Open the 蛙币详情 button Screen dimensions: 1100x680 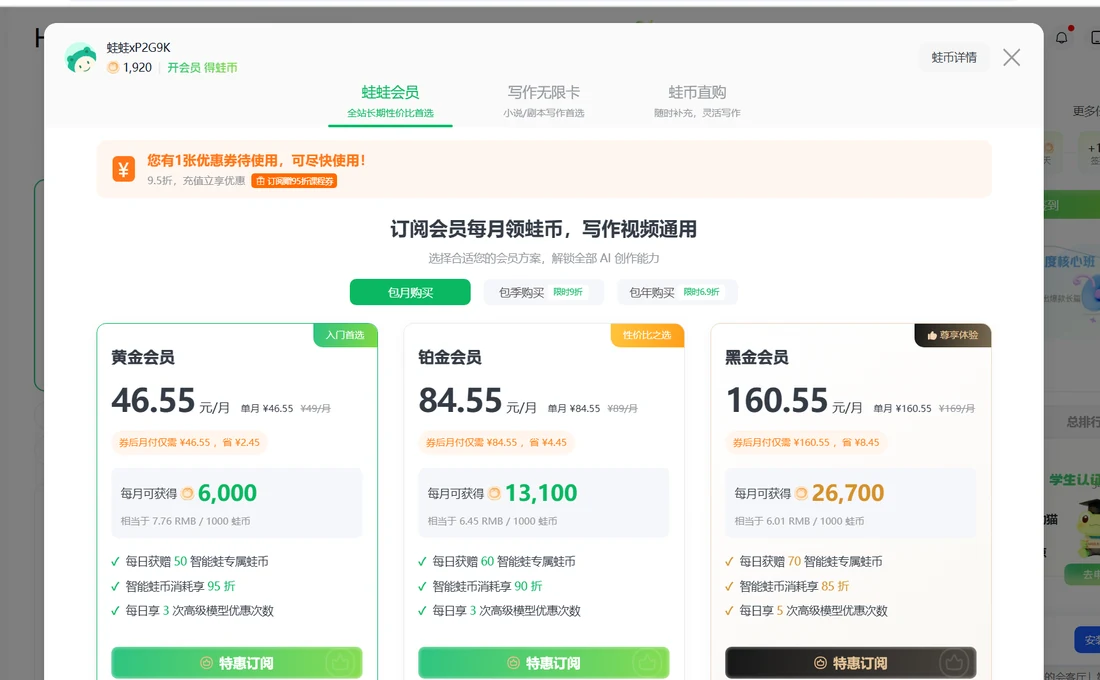click(953, 58)
